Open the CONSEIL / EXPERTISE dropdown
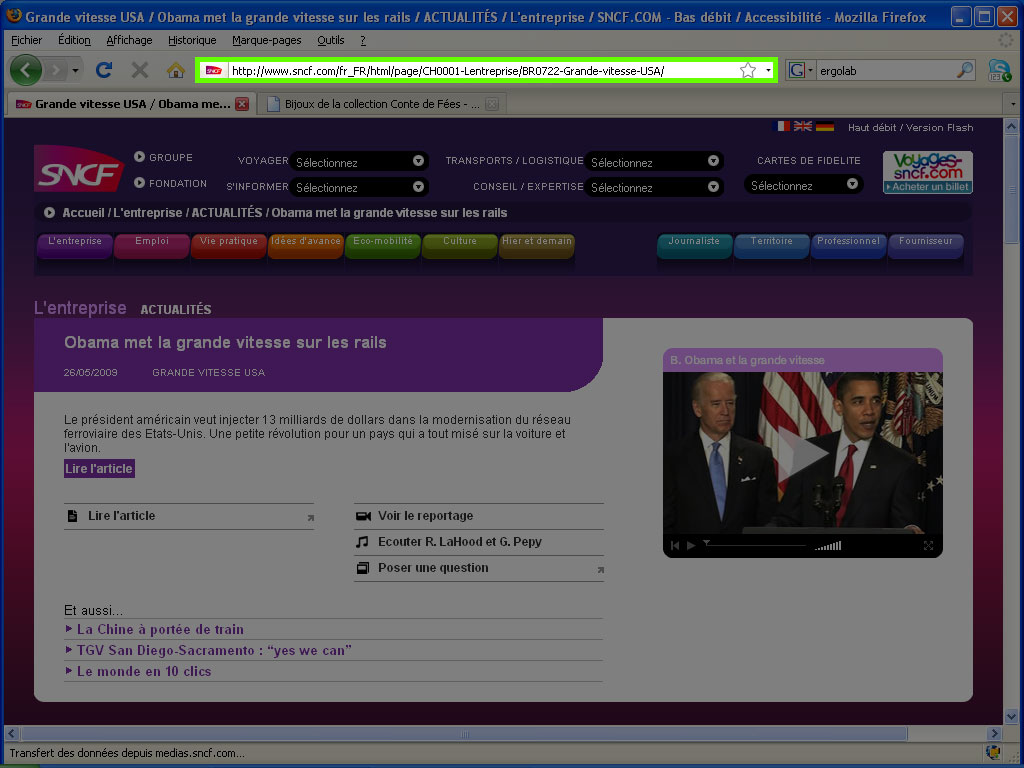This screenshot has width=1024, height=768. pos(654,187)
